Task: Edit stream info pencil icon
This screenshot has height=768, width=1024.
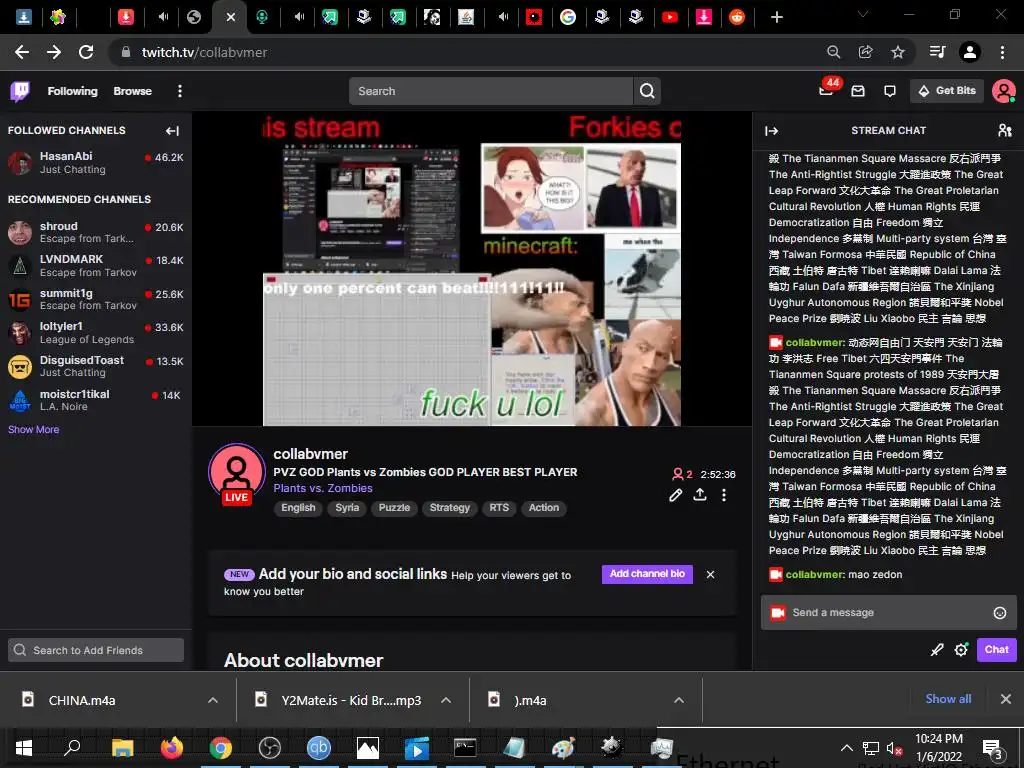Action: pyautogui.click(x=676, y=495)
